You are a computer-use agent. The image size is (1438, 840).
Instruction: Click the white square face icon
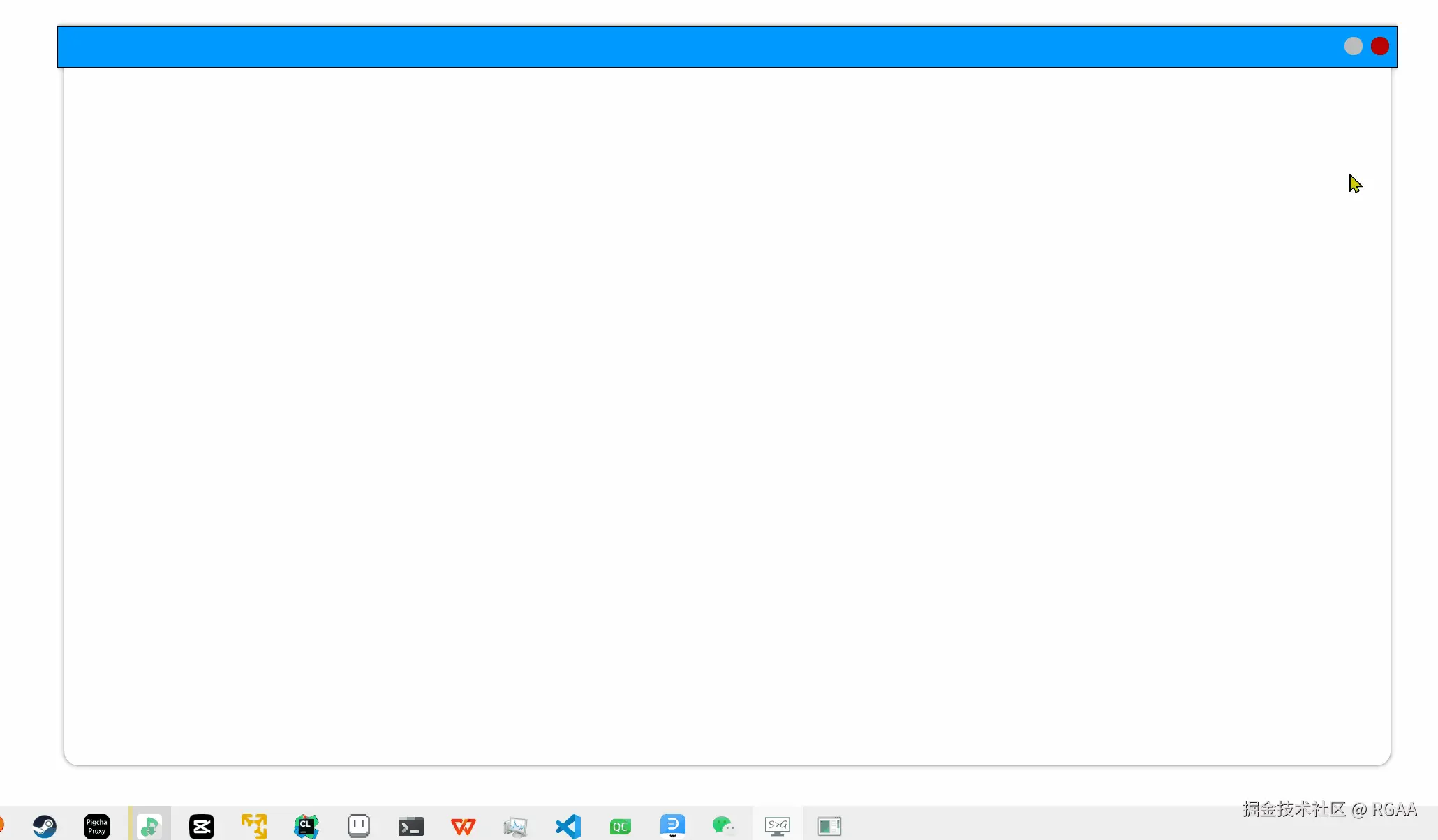tap(359, 826)
